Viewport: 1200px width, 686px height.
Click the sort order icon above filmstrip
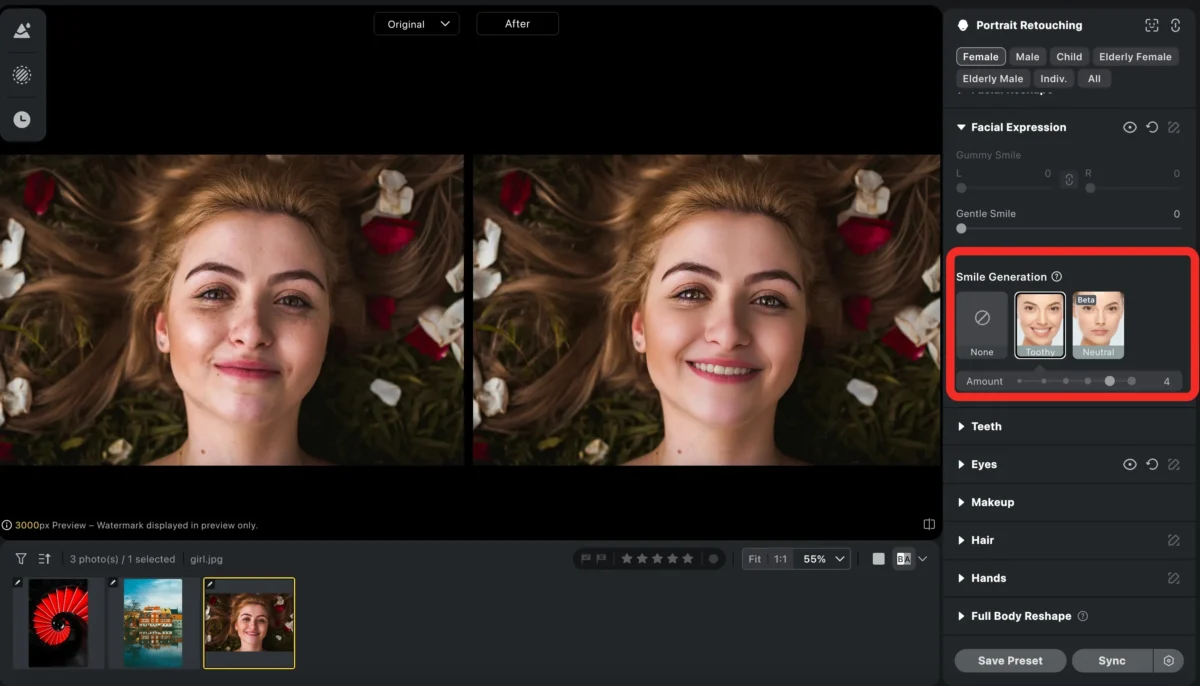tap(45, 559)
